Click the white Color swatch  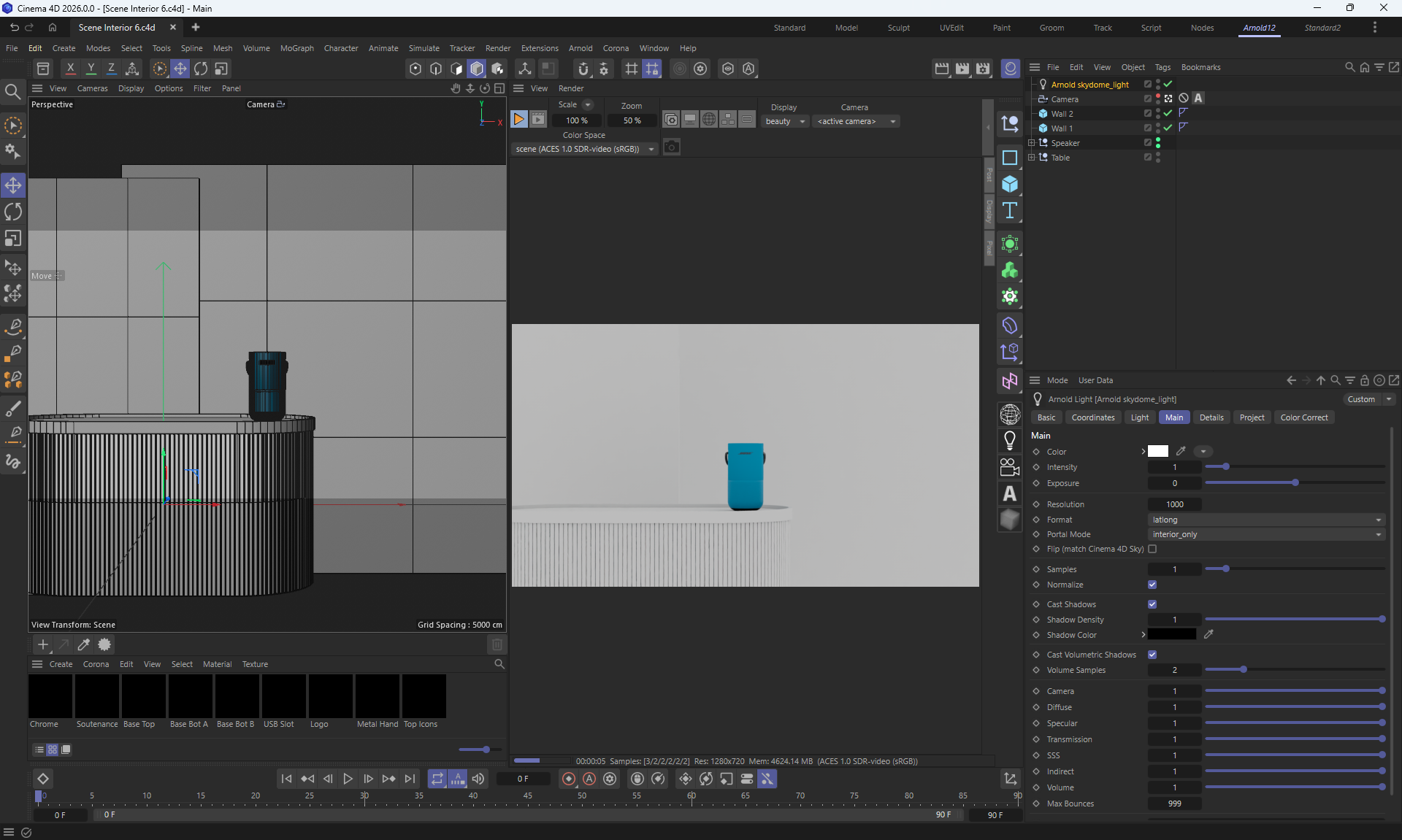click(1158, 452)
